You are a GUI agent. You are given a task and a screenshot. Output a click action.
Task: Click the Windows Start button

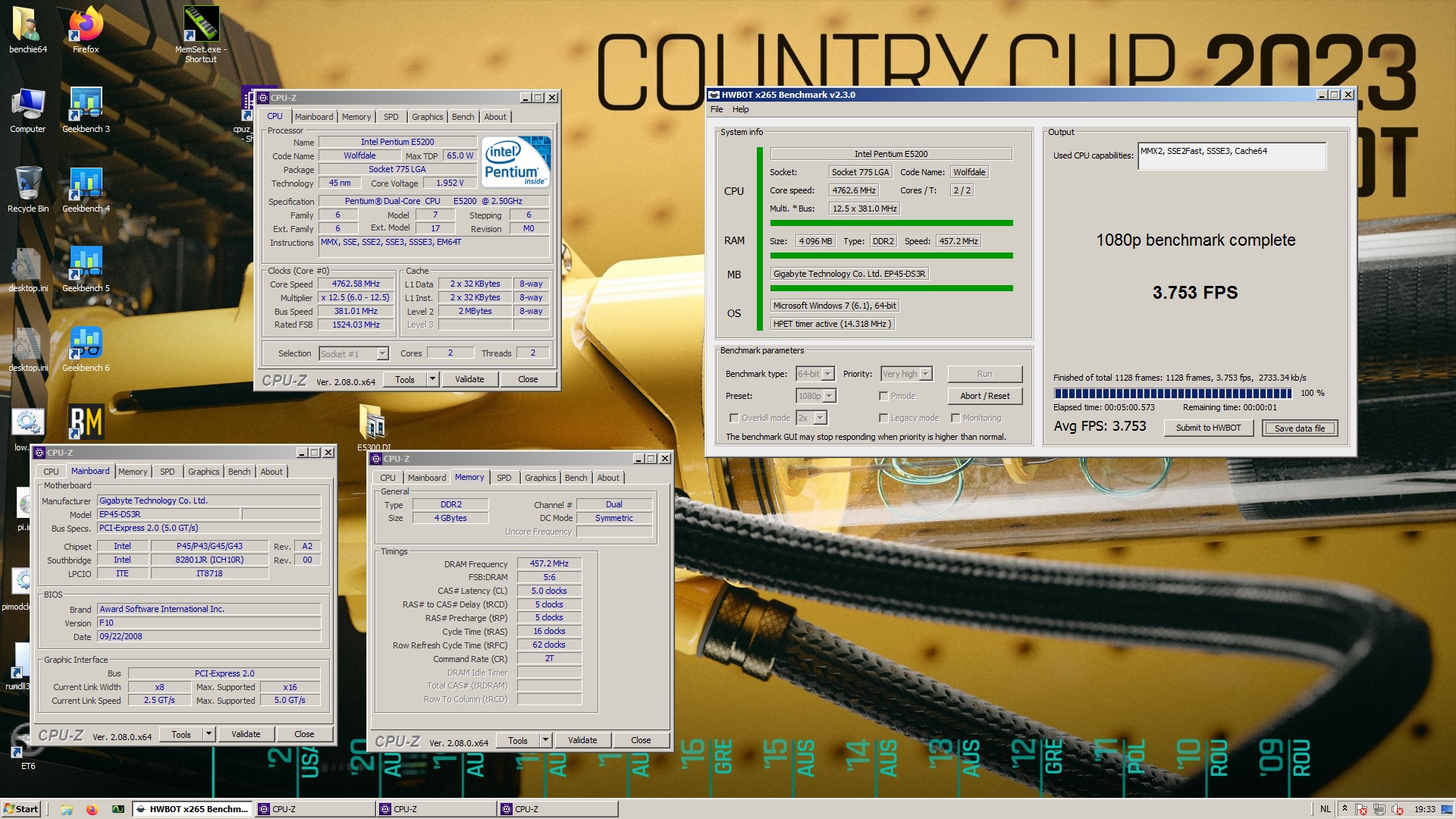20,809
